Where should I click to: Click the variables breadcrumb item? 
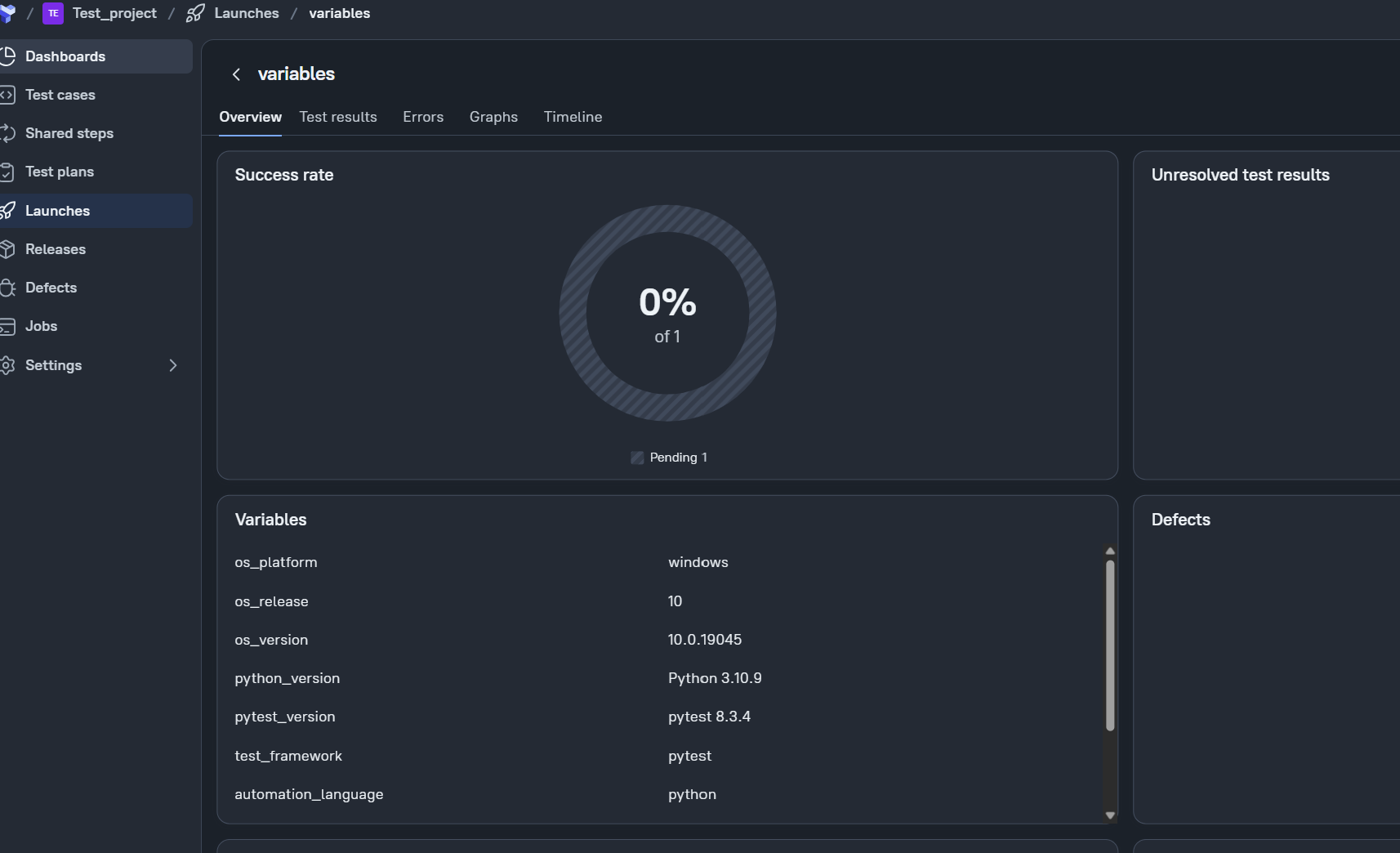point(339,13)
